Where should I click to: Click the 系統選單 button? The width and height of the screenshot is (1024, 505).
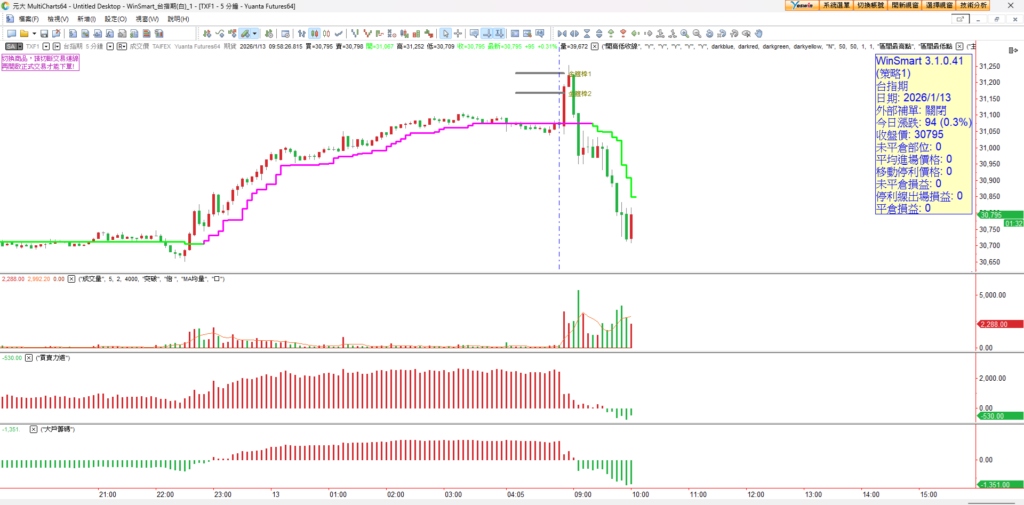[834, 6]
